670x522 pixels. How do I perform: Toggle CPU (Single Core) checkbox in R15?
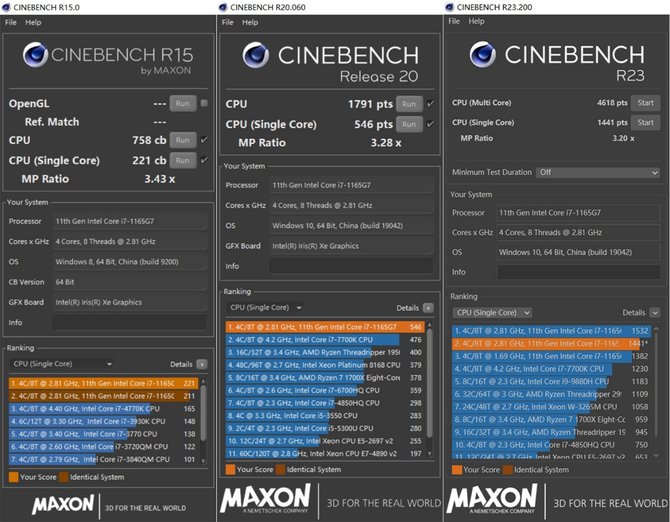coord(204,160)
